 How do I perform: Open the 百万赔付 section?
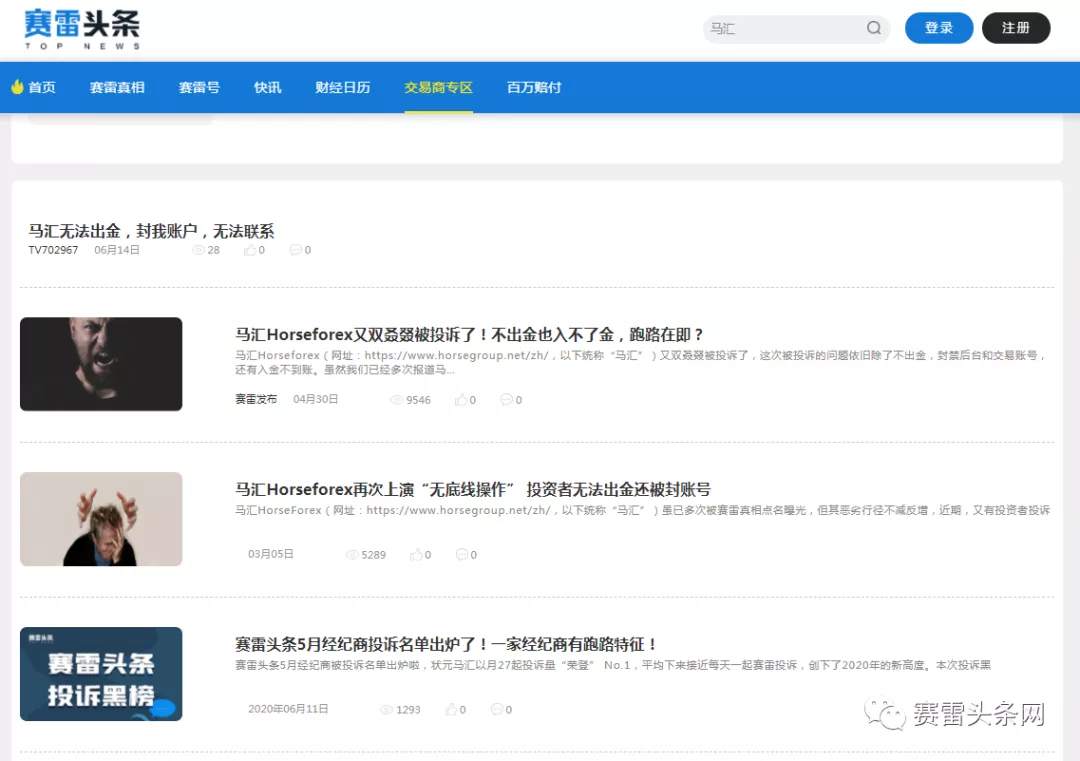tap(533, 87)
